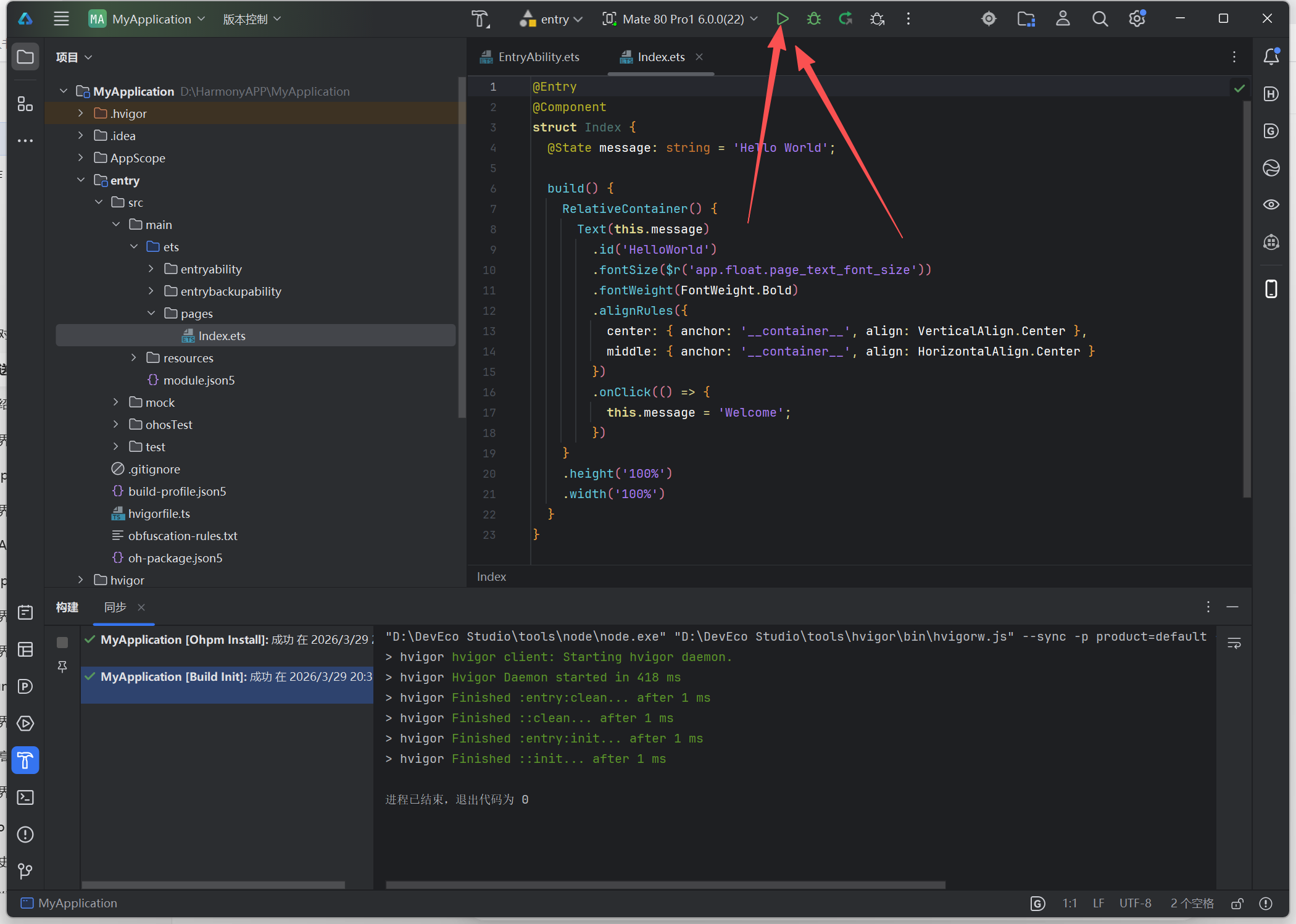Click the build output horizontal scrollbar
The image size is (1296, 924).
pos(665,885)
